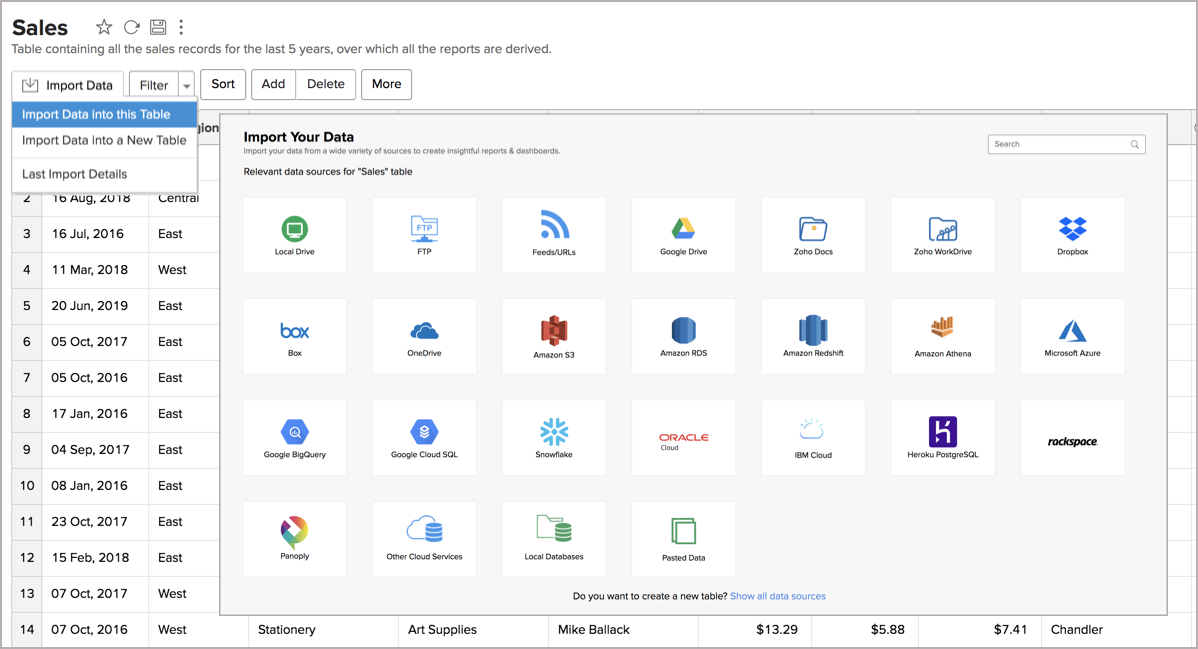1198x649 pixels.
Task: Select the Pasted Data option
Action: [683, 538]
